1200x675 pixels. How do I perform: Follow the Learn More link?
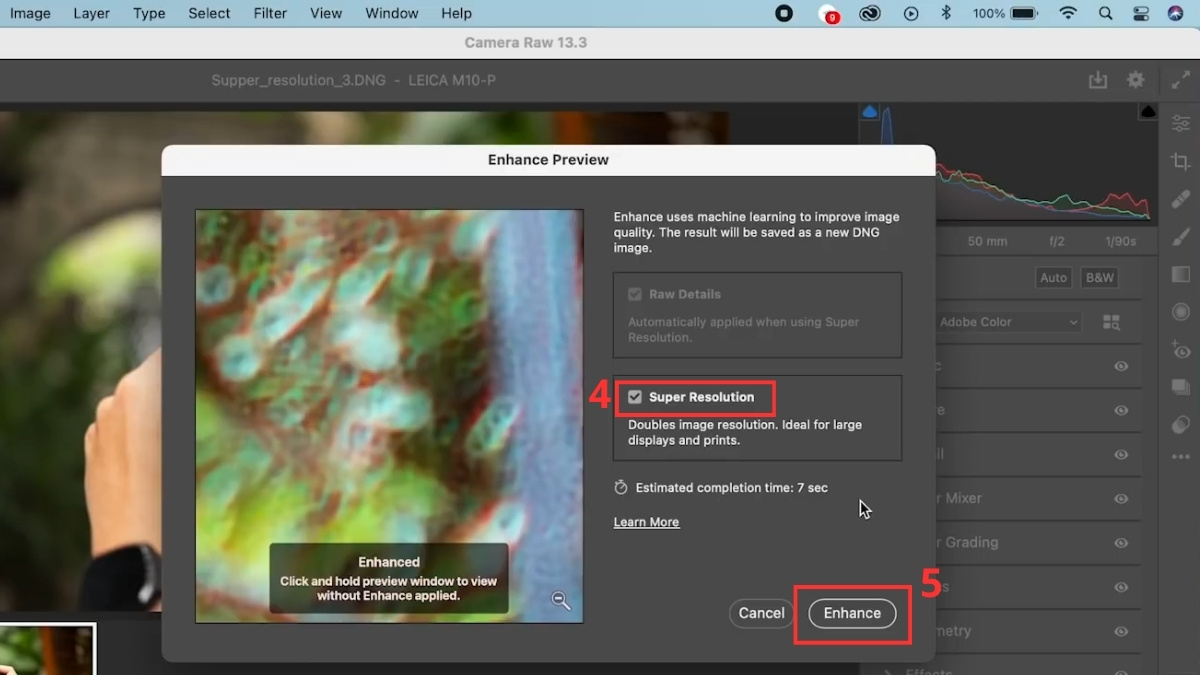click(646, 522)
